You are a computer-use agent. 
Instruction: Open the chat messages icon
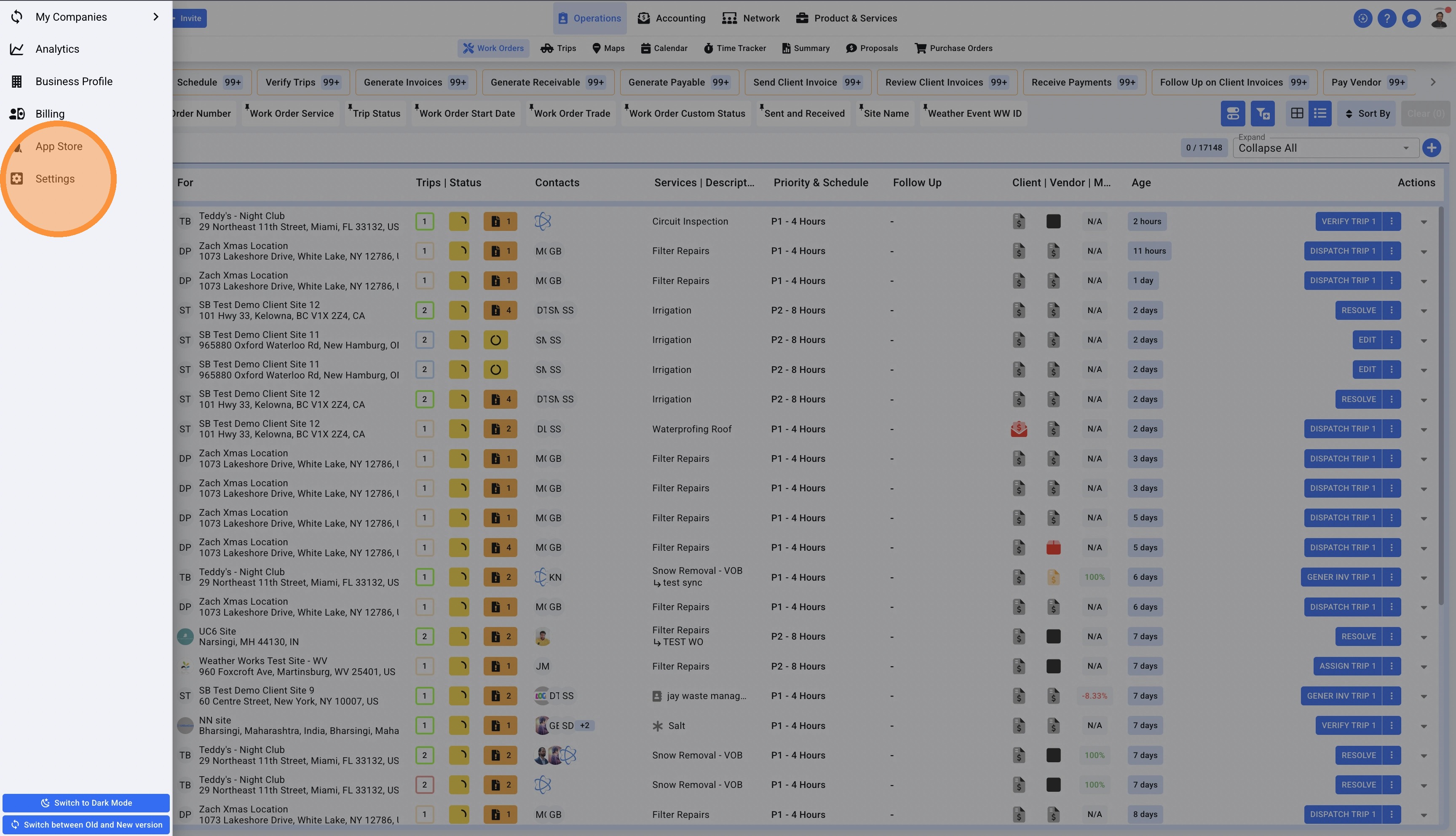1410,19
